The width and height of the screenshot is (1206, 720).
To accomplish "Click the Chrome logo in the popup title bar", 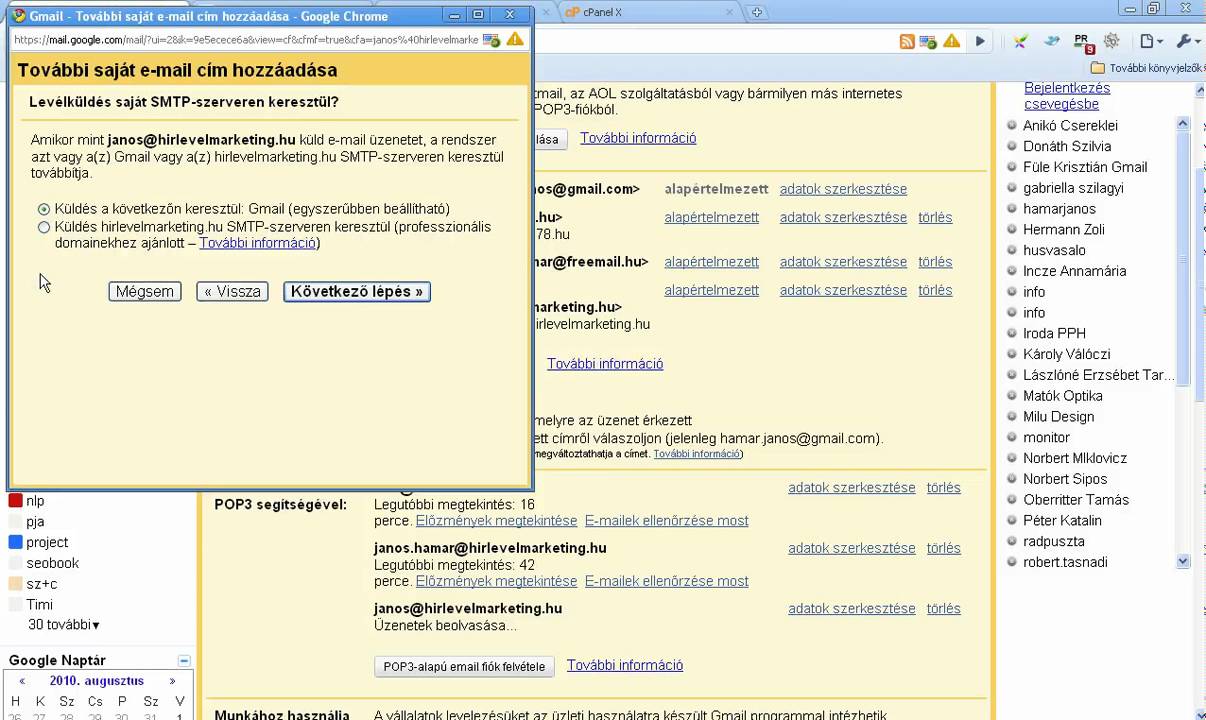I will [18, 15].
